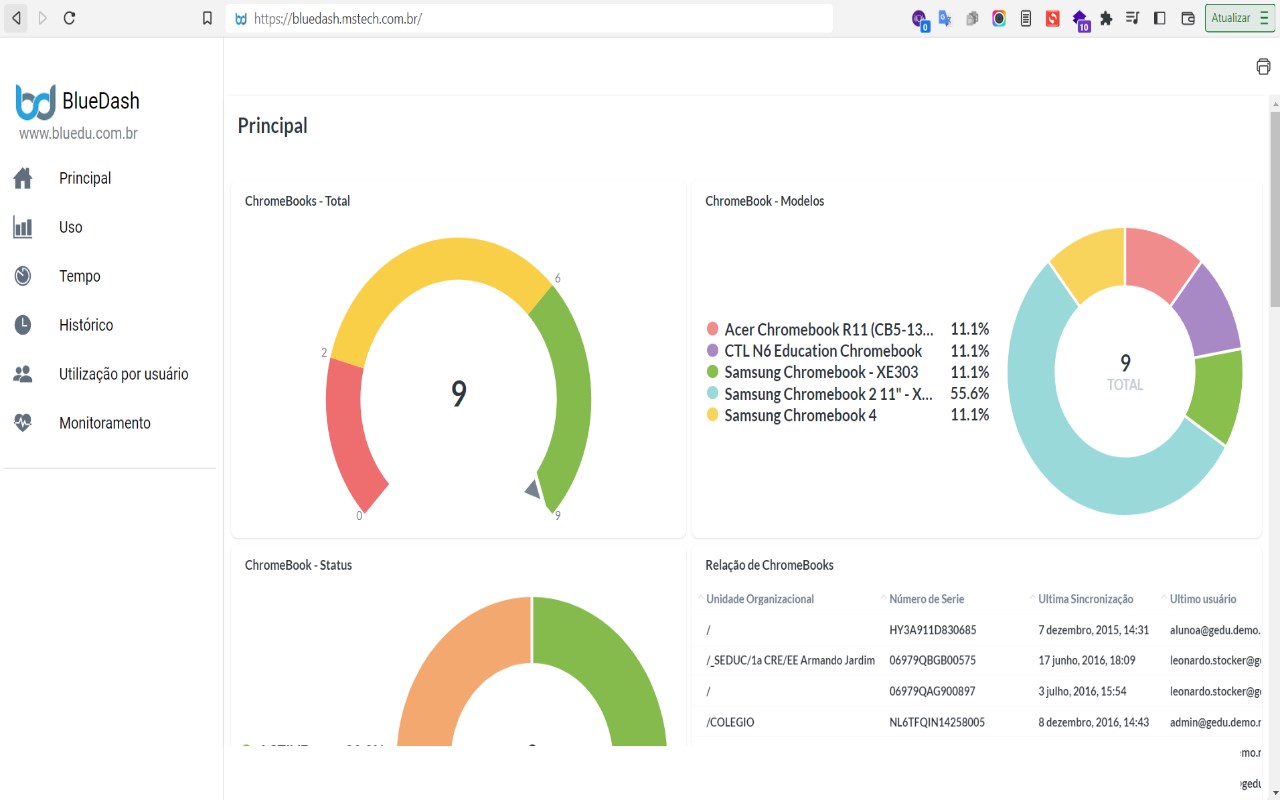This screenshot has height=800, width=1280.
Task: Click the print icon at top right
Action: pyautogui.click(x=1263, y=67)
